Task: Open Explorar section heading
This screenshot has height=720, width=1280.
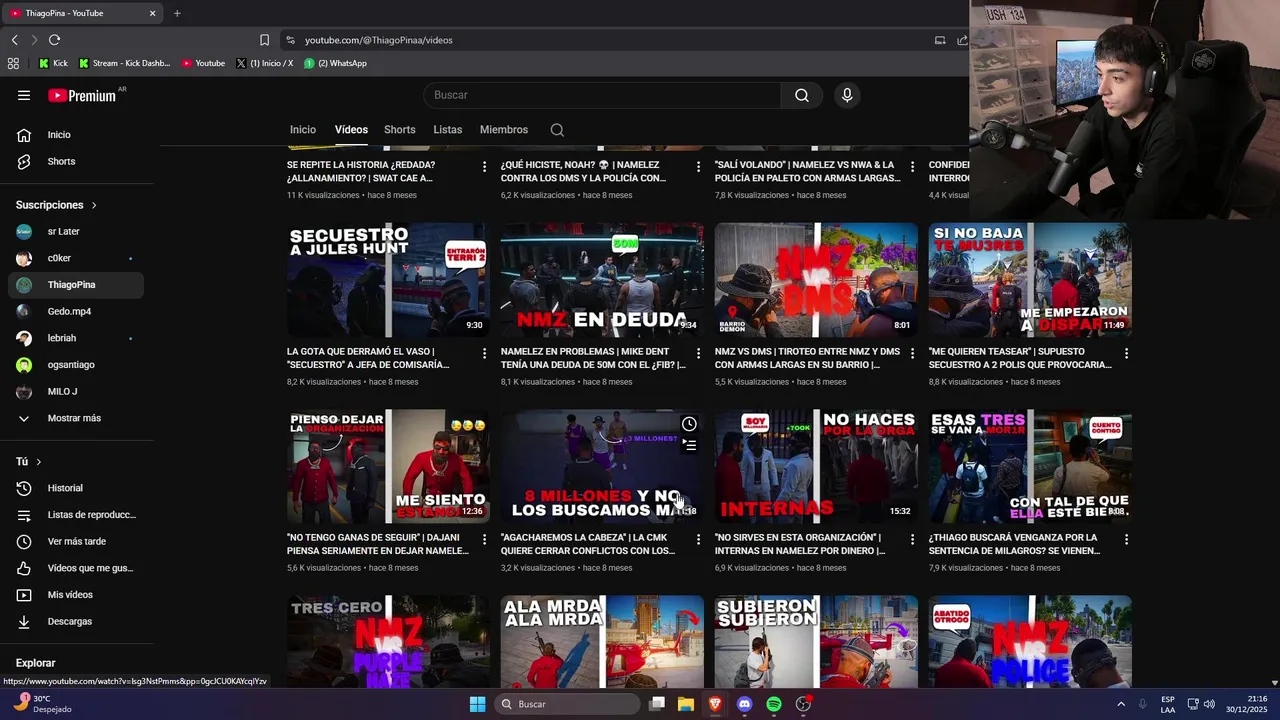Action: (x=36, y=663)
